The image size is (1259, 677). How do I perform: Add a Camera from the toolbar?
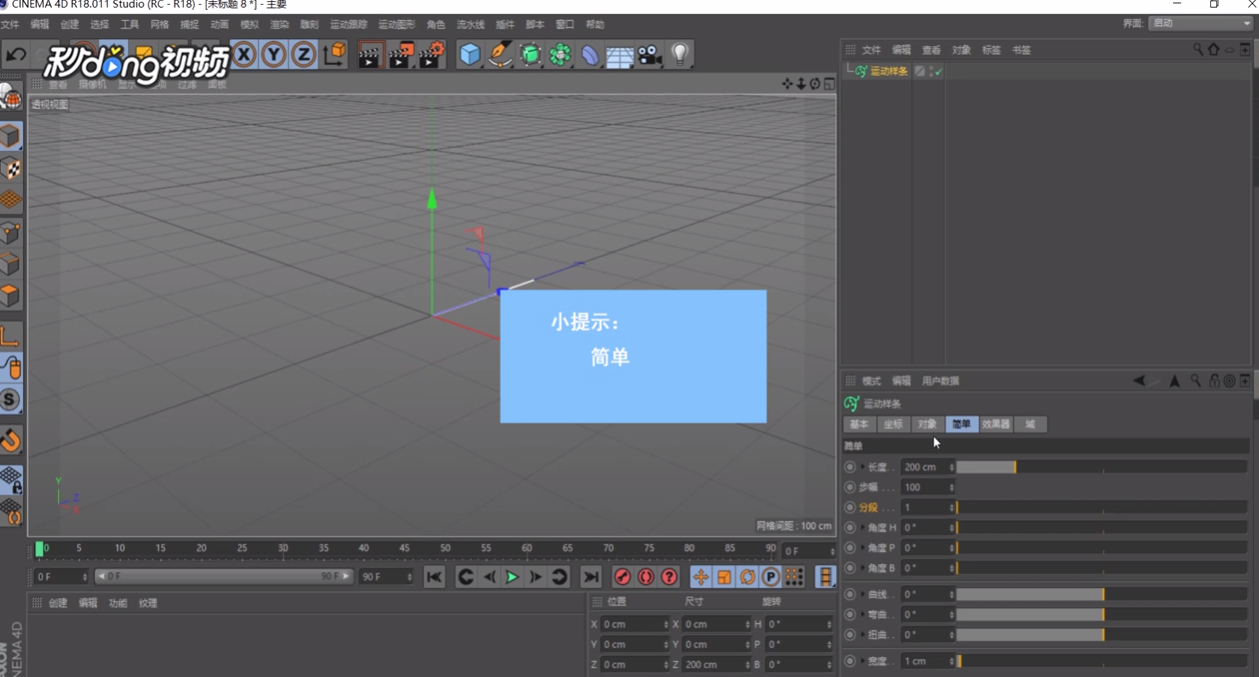click(650, 55)
